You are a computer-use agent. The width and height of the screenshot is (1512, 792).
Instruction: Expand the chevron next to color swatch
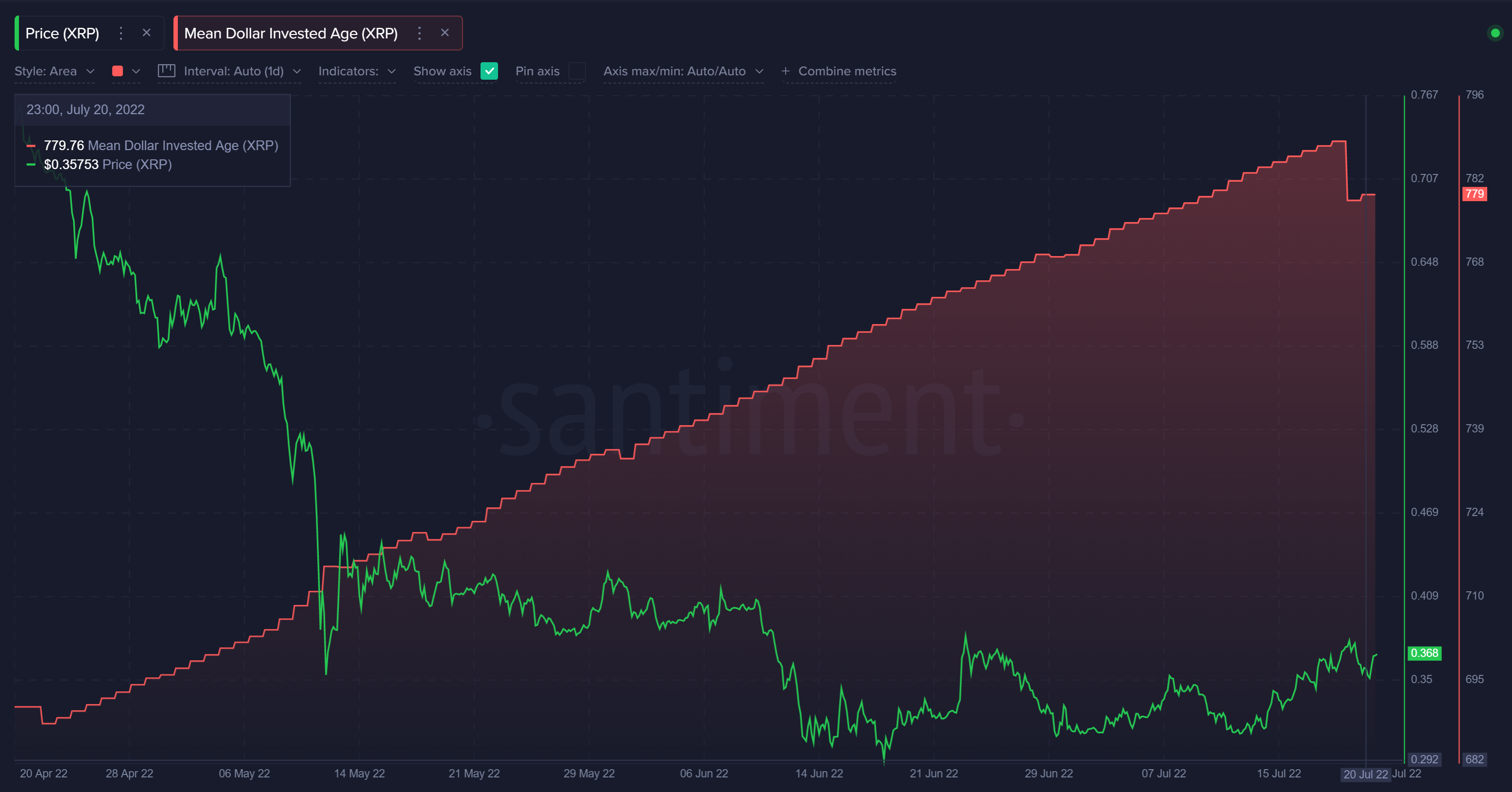136,71
